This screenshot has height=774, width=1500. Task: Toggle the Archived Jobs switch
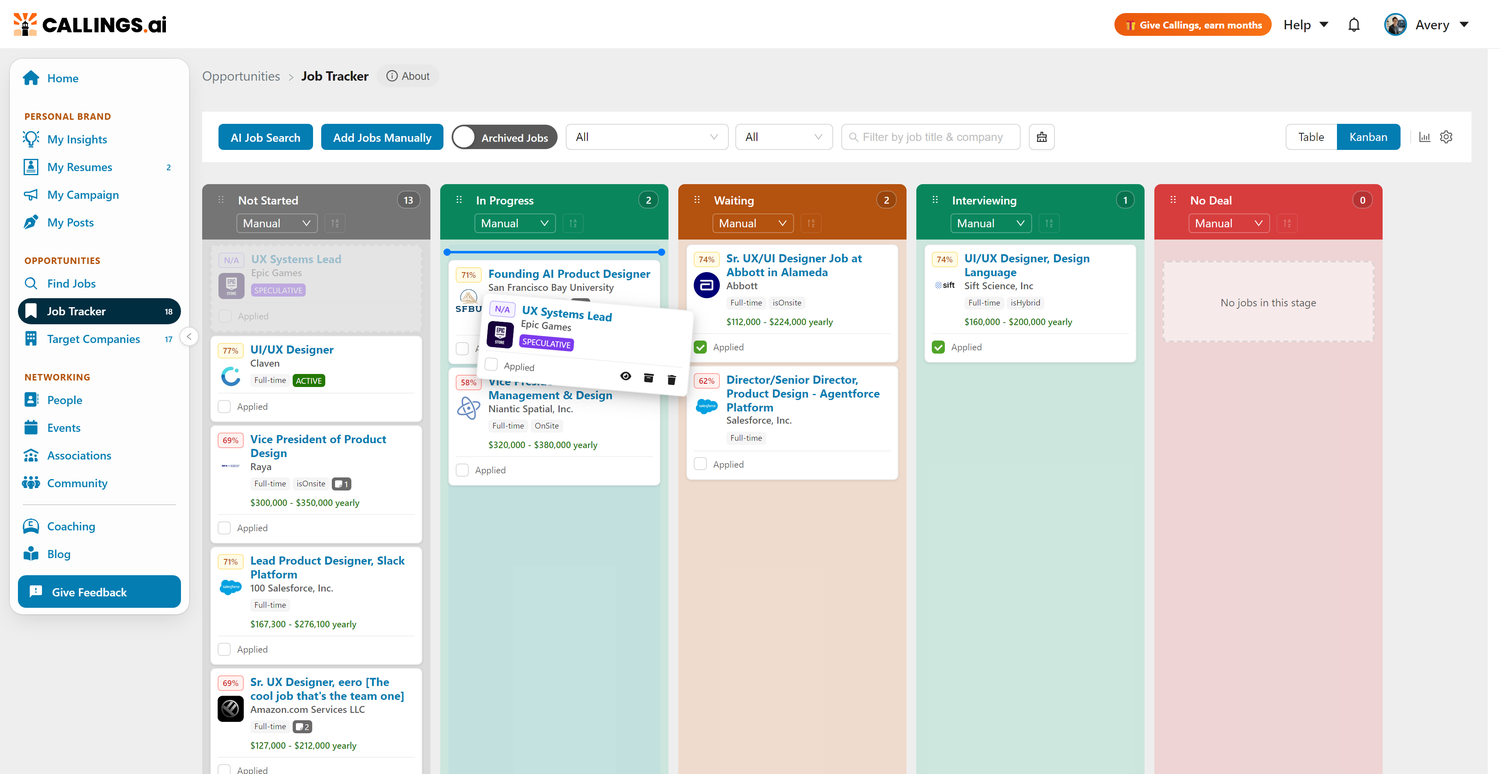502,137
